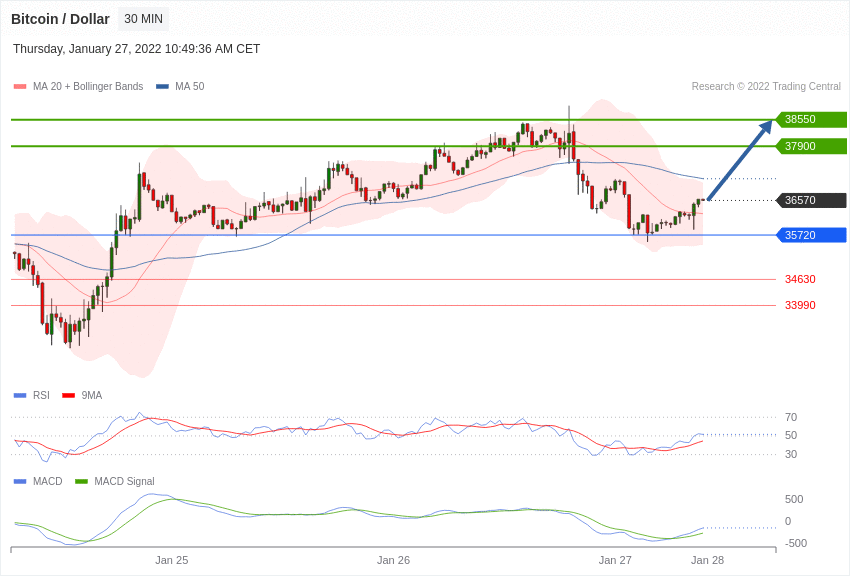The image size is (850, 576).
Task: Click the 9MA red legend swatch
Action: (69, 396)
